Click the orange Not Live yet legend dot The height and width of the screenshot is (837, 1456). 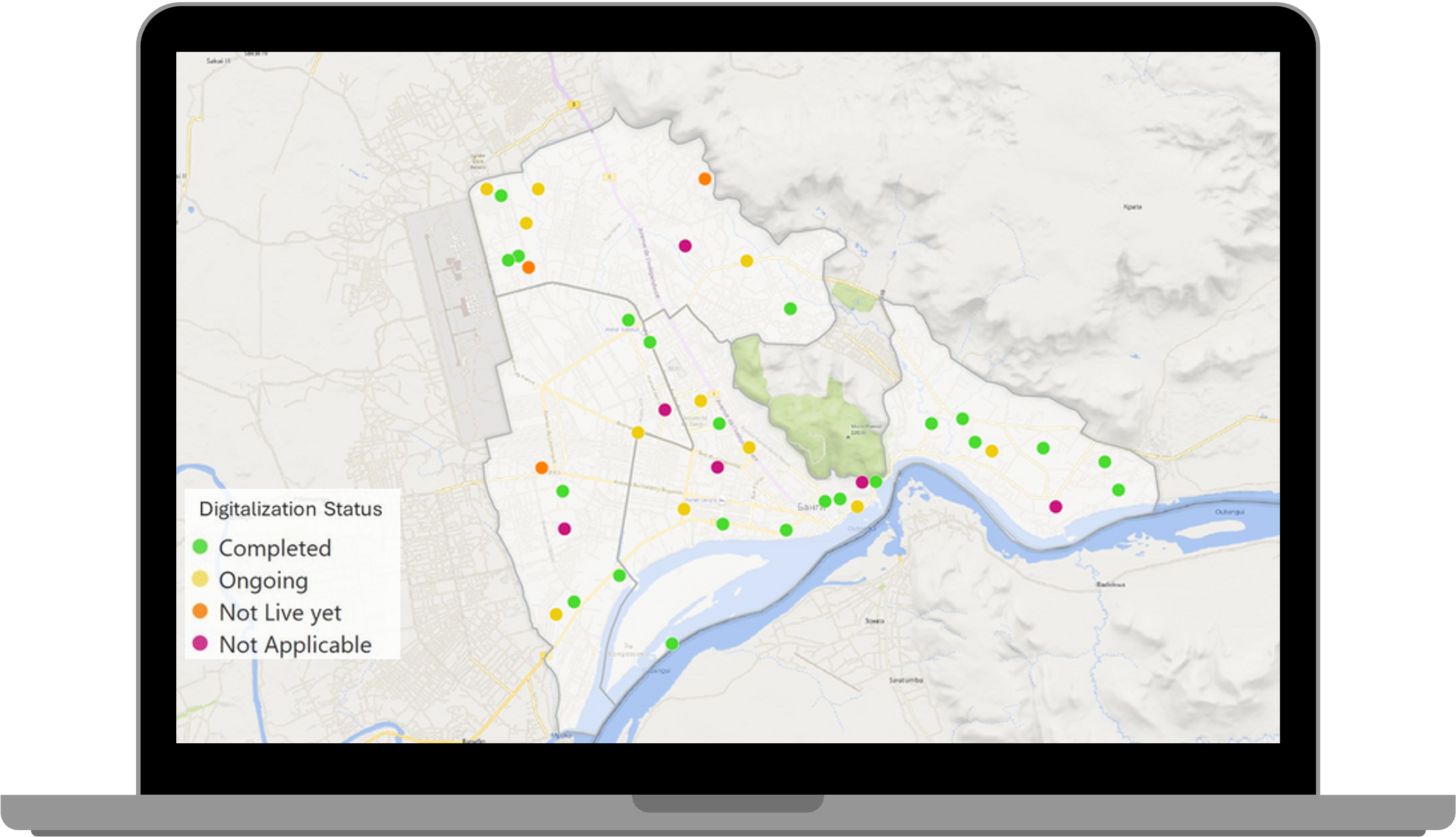tap(200, 611)
